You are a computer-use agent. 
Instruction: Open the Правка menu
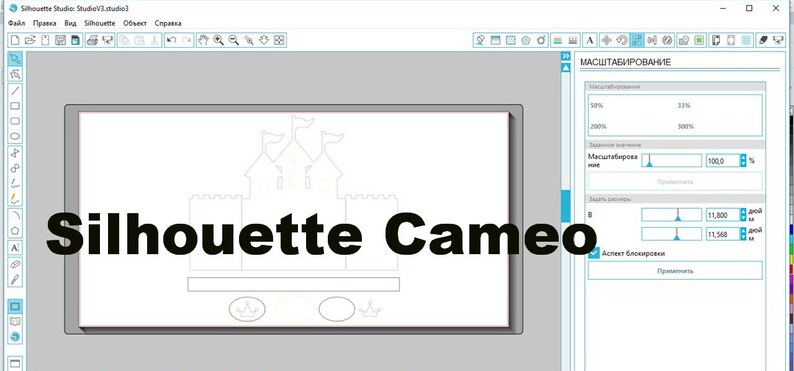[x=45, y=23]
